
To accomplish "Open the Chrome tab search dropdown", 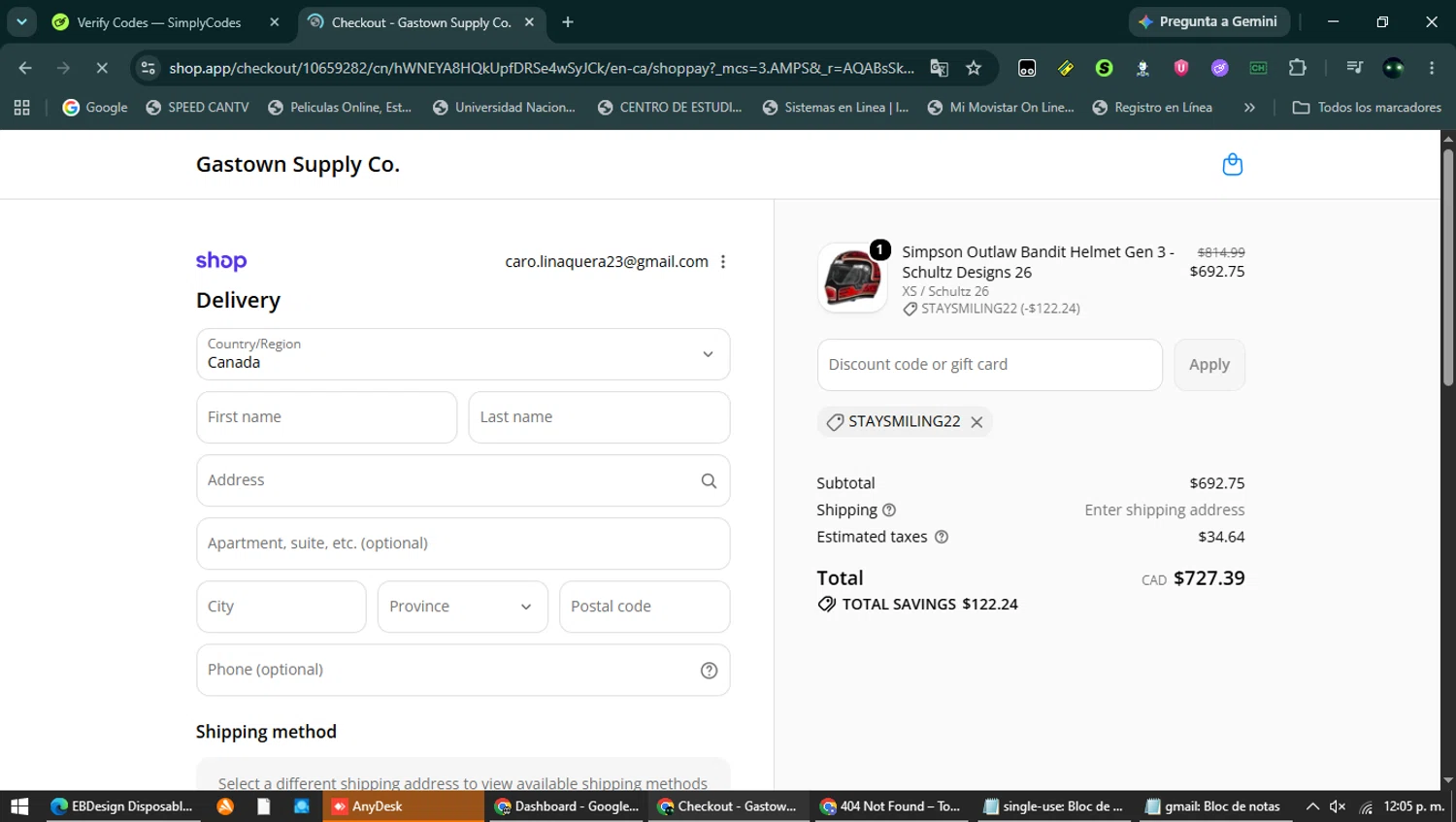I will [21, 22].
